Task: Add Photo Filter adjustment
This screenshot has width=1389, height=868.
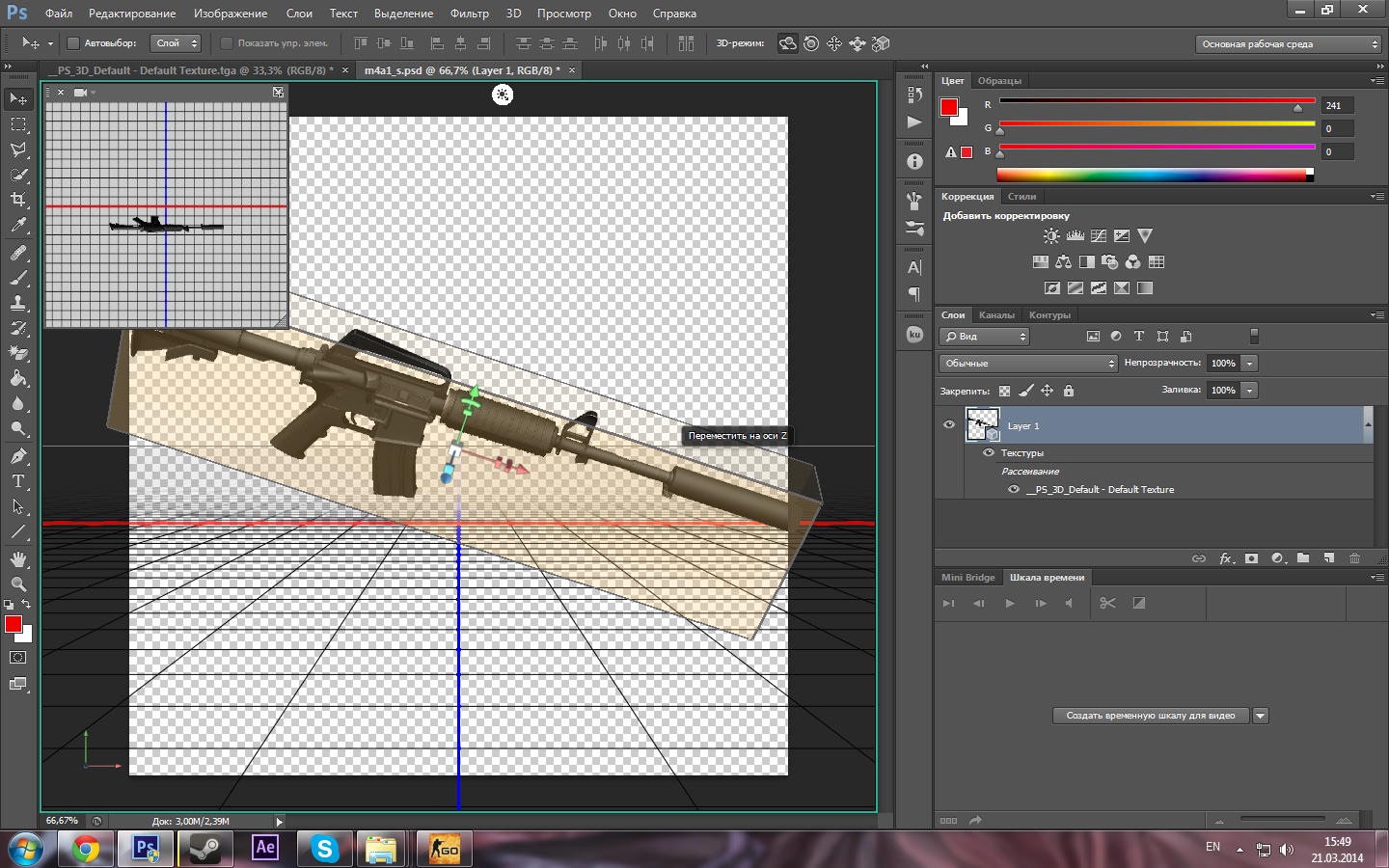Action: 1109,261
